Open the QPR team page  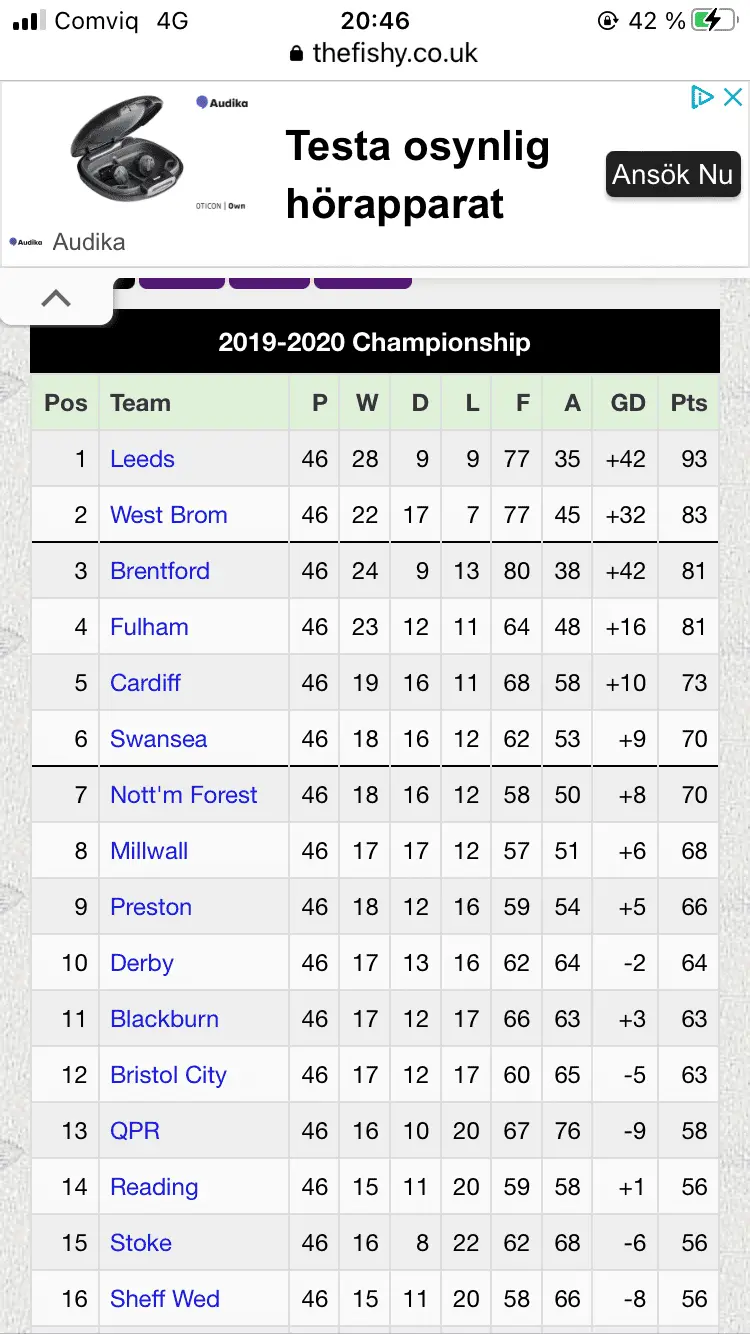click(135, 1131)
